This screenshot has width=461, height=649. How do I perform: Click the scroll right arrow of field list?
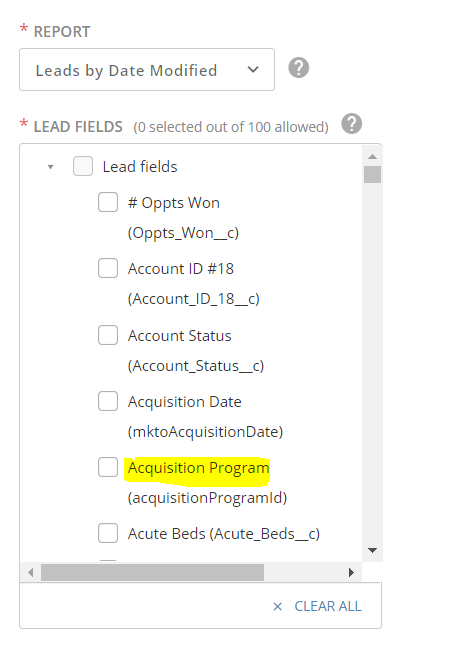[x=351, y=572]
